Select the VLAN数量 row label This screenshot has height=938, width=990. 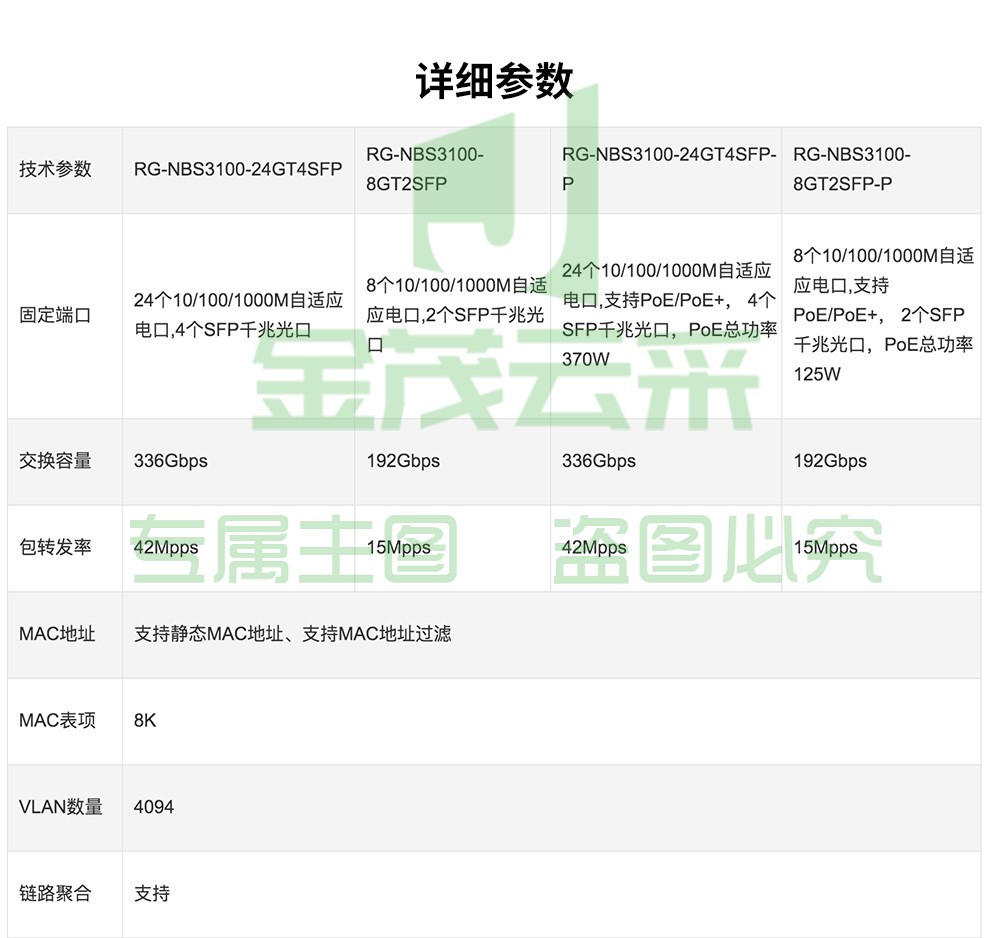click(x=61, y=807)
